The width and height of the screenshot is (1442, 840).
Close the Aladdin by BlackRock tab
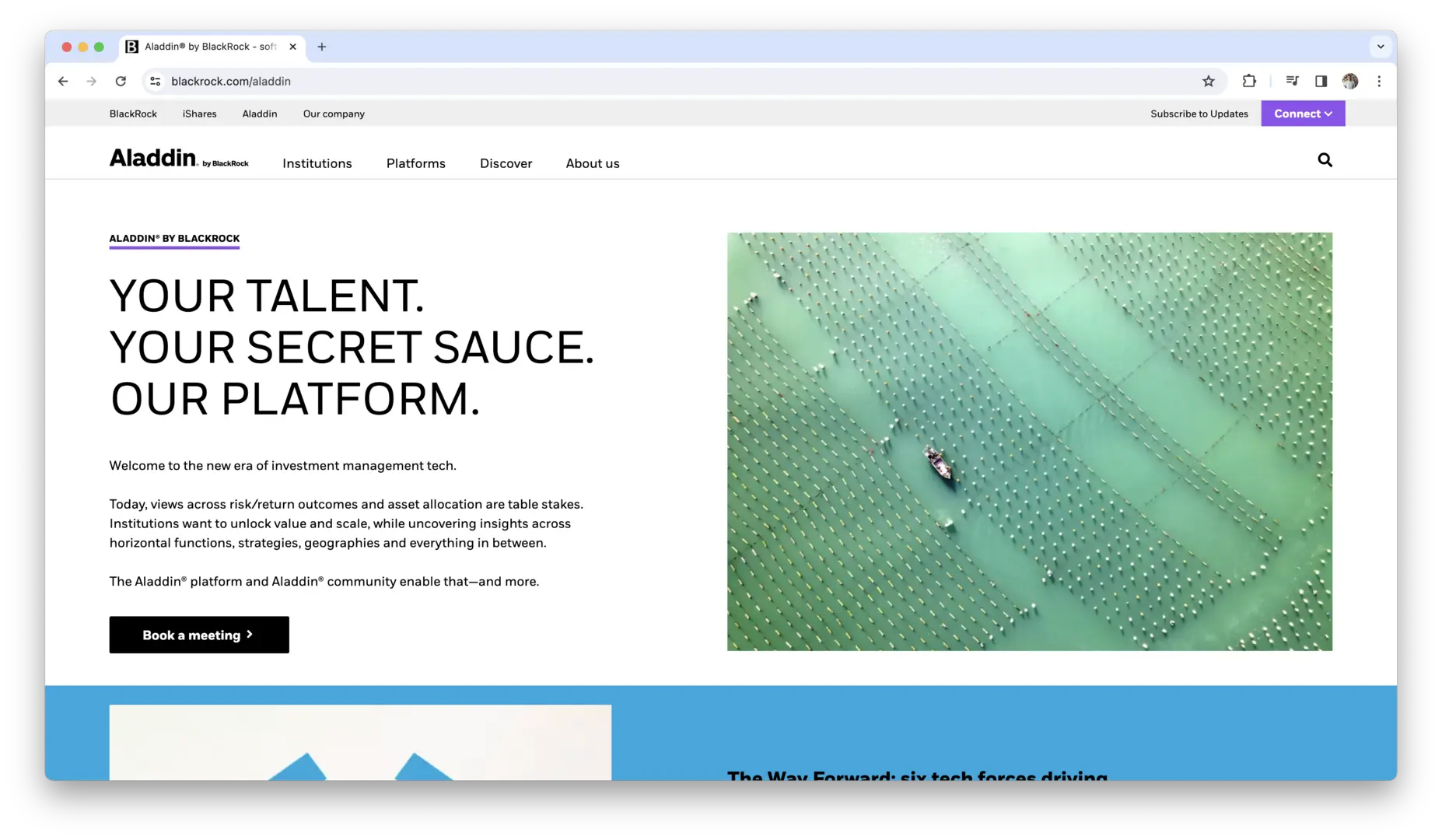pos(292,47)
